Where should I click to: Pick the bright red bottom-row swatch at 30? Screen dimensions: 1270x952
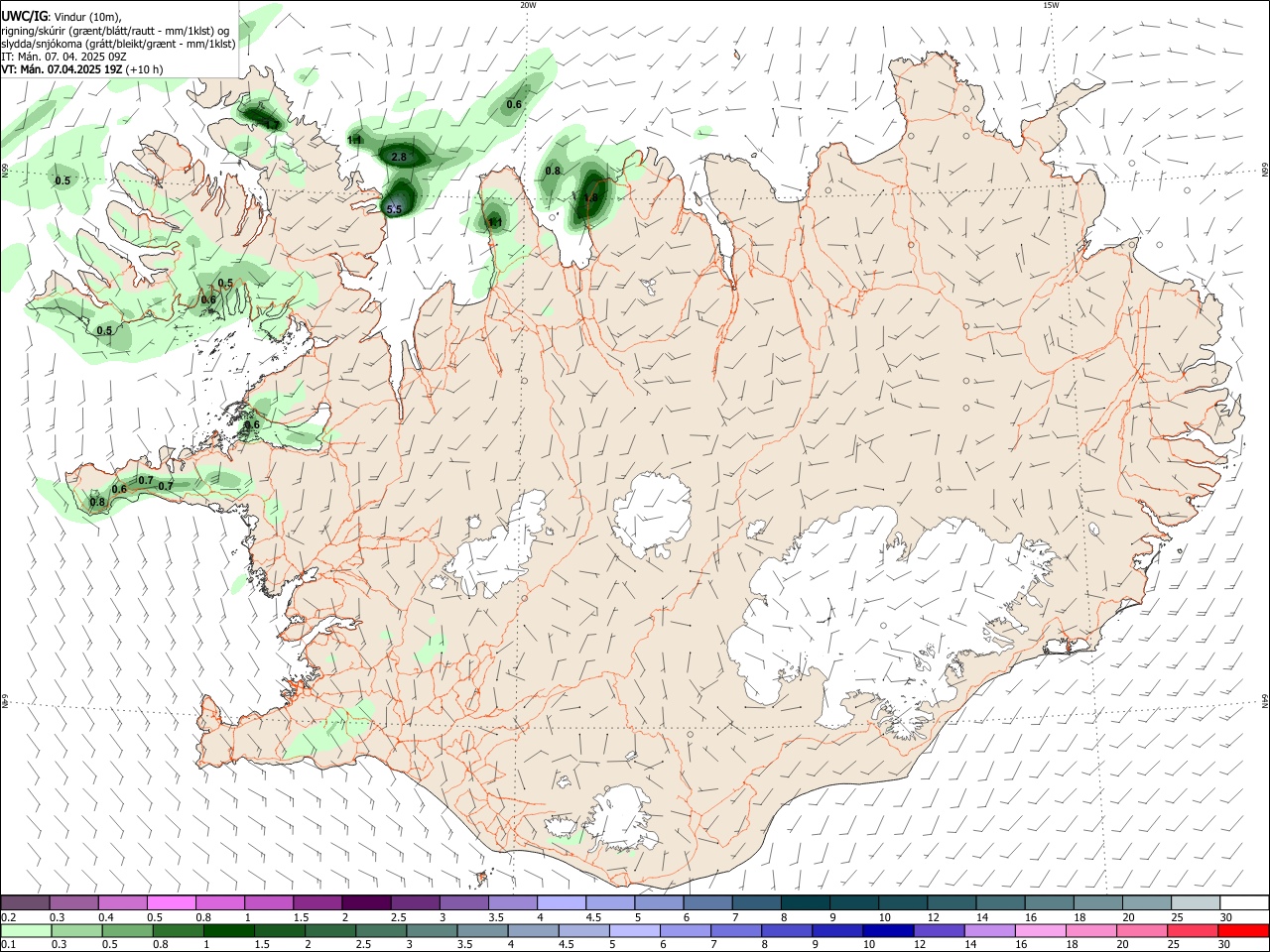tap(1243, 930)
